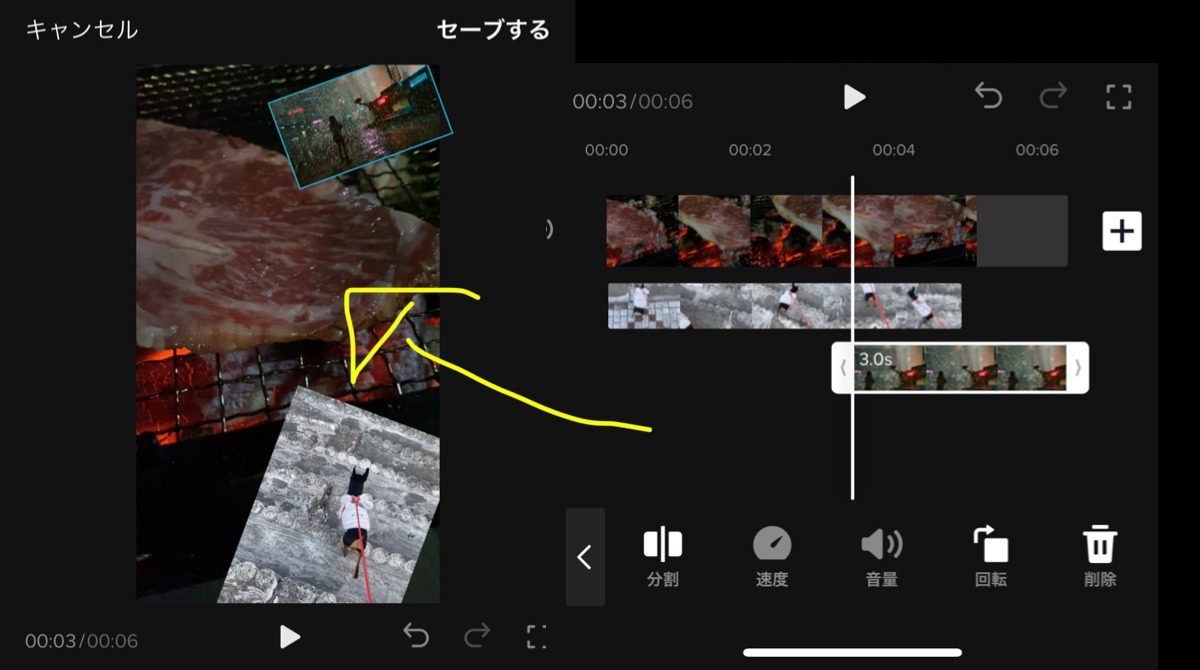1200x670 pixels.
Task: Redo the edit with the redo arrow
Action: (x=1052, y=96)
